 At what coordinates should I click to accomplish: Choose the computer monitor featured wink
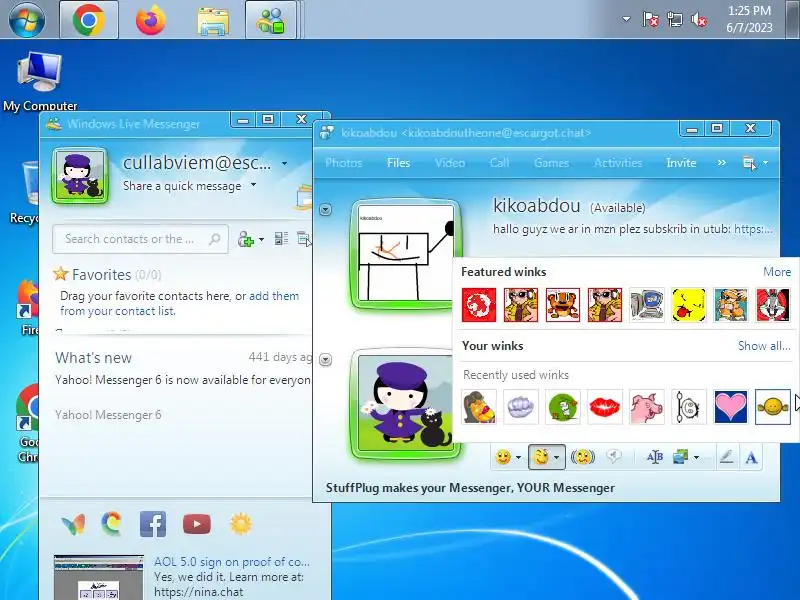(x=647, y=305)
